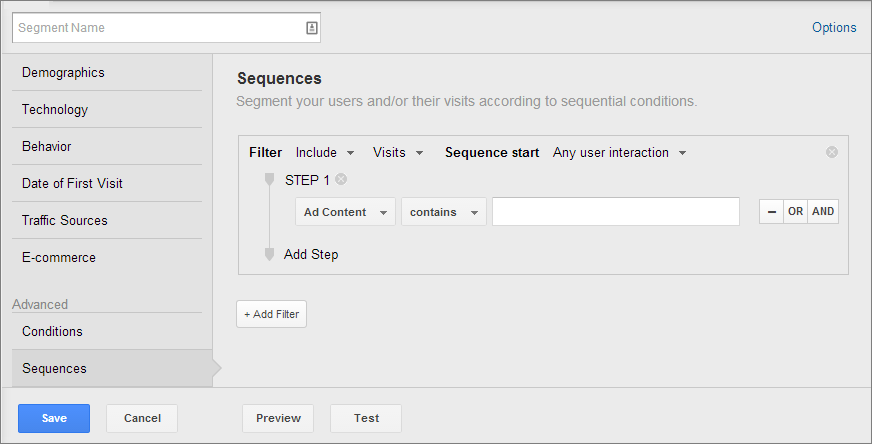Click the contact card icon in Segment Name field
872x444 pixels.
pyautogui.click(x=312, y=28)
